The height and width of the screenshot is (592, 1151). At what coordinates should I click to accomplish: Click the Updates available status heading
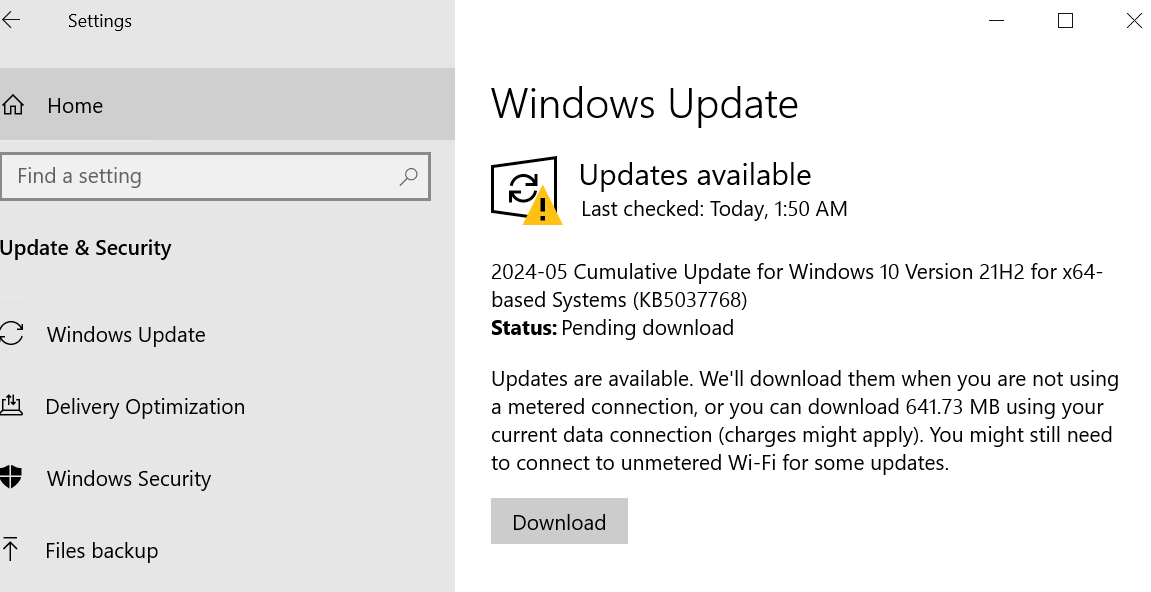click(695, 175)
